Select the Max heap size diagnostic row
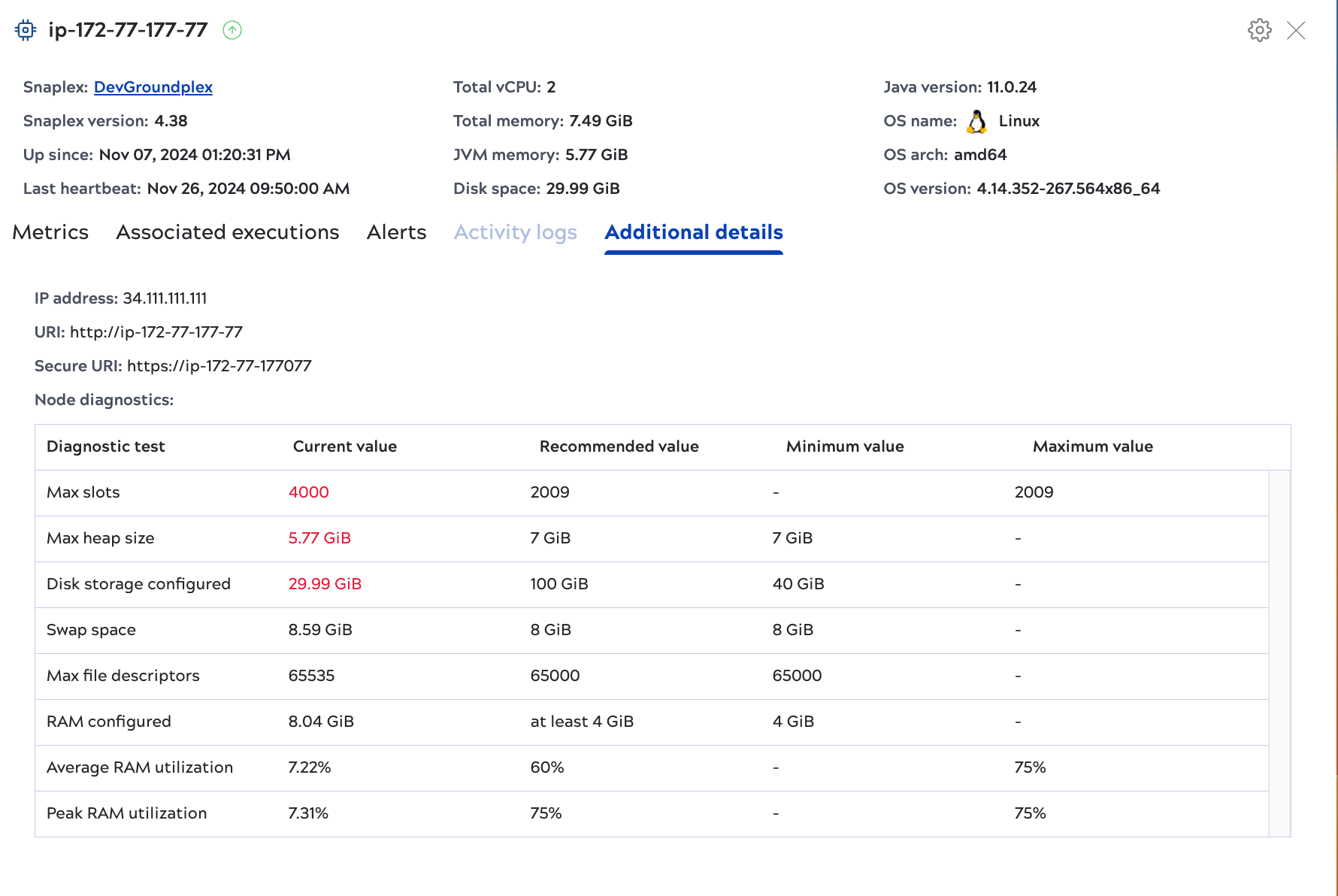 100,538
